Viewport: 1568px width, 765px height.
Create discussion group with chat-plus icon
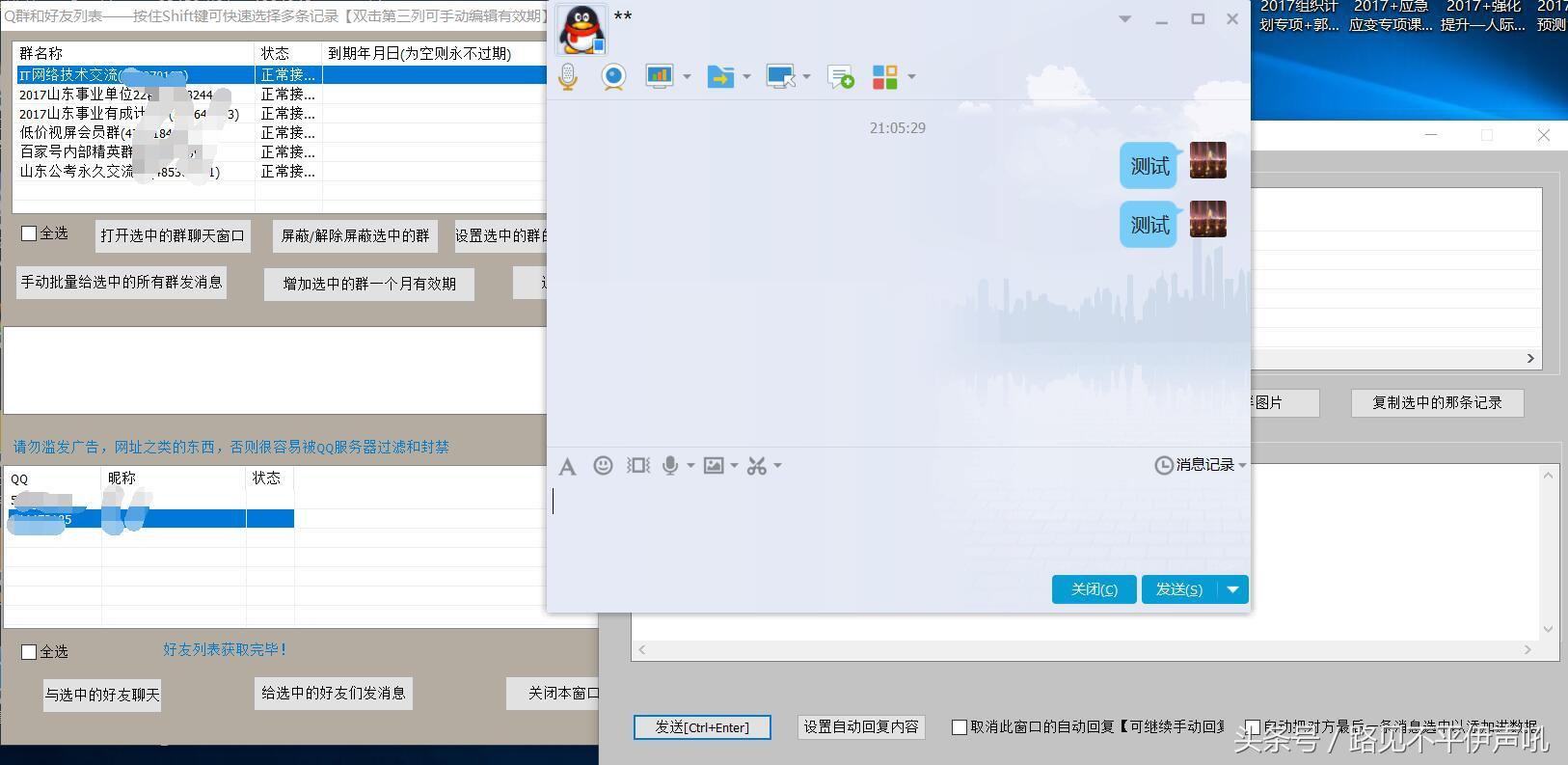[841, 76]
